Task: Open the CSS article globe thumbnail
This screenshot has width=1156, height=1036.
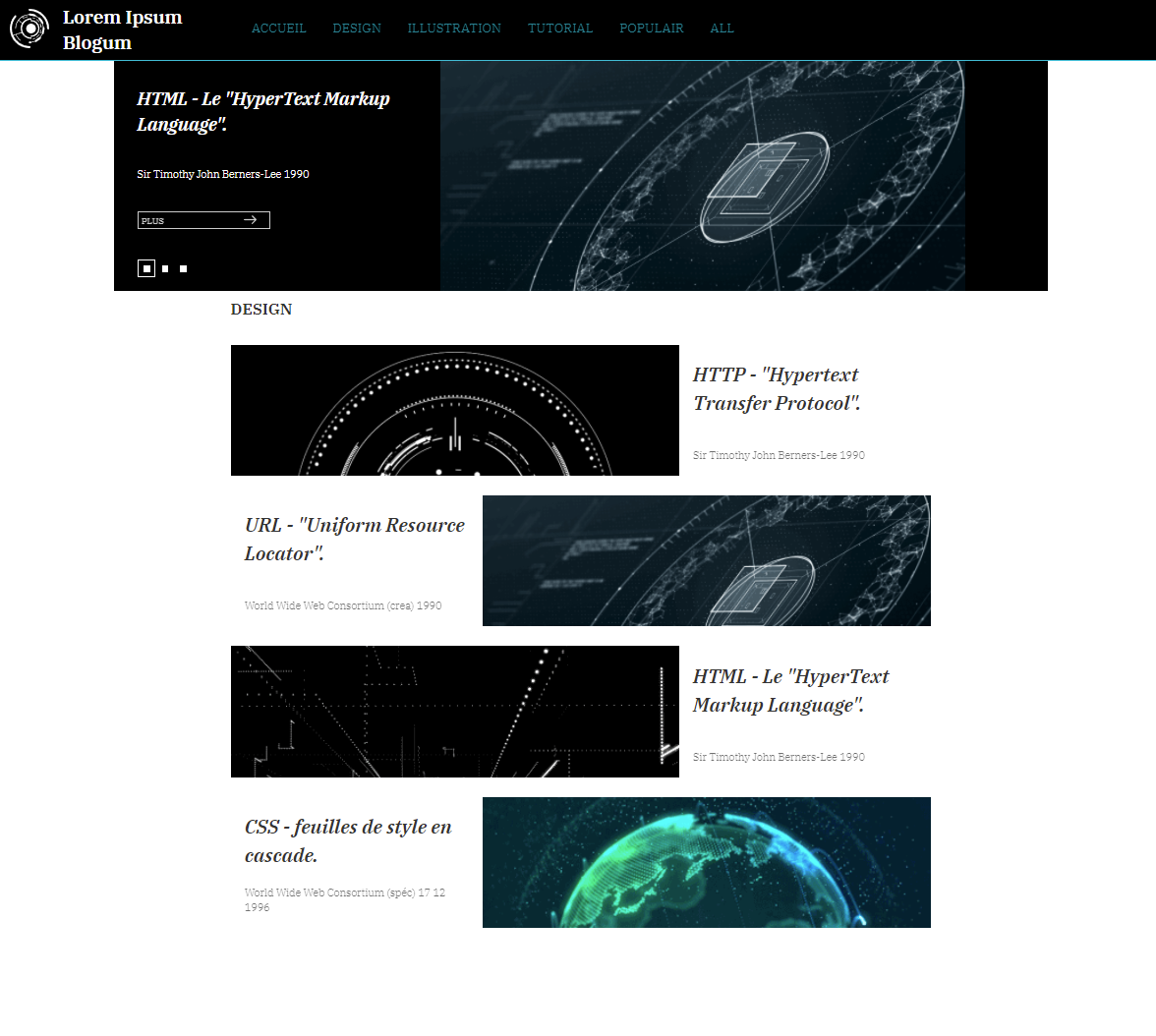Action: (706, 862)
